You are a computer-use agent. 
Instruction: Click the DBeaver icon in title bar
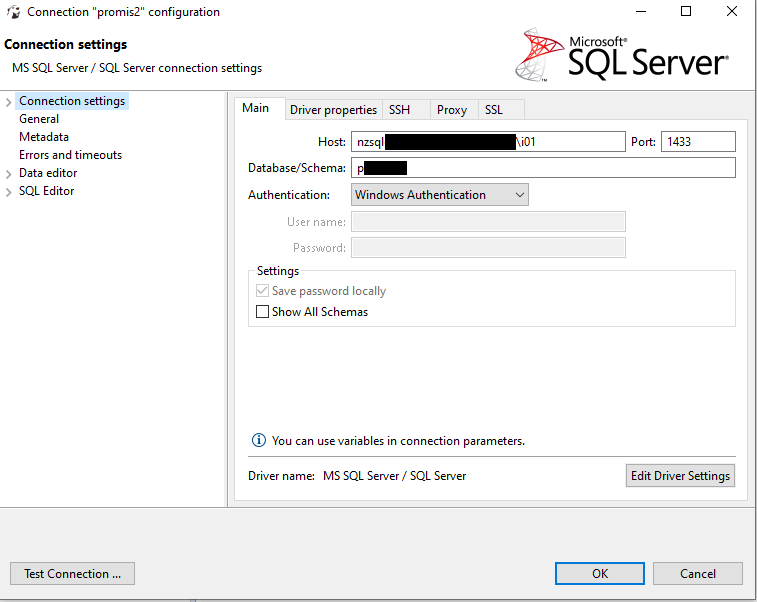click(x=13, y=12)
